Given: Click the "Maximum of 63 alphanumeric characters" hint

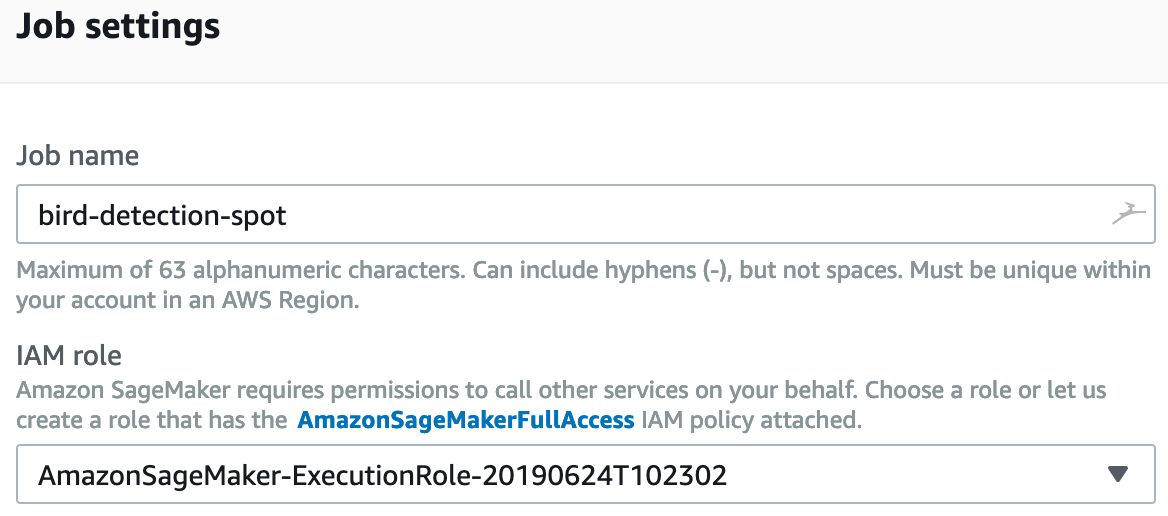Looking at the screenshot, I should (x=240, y=271).
